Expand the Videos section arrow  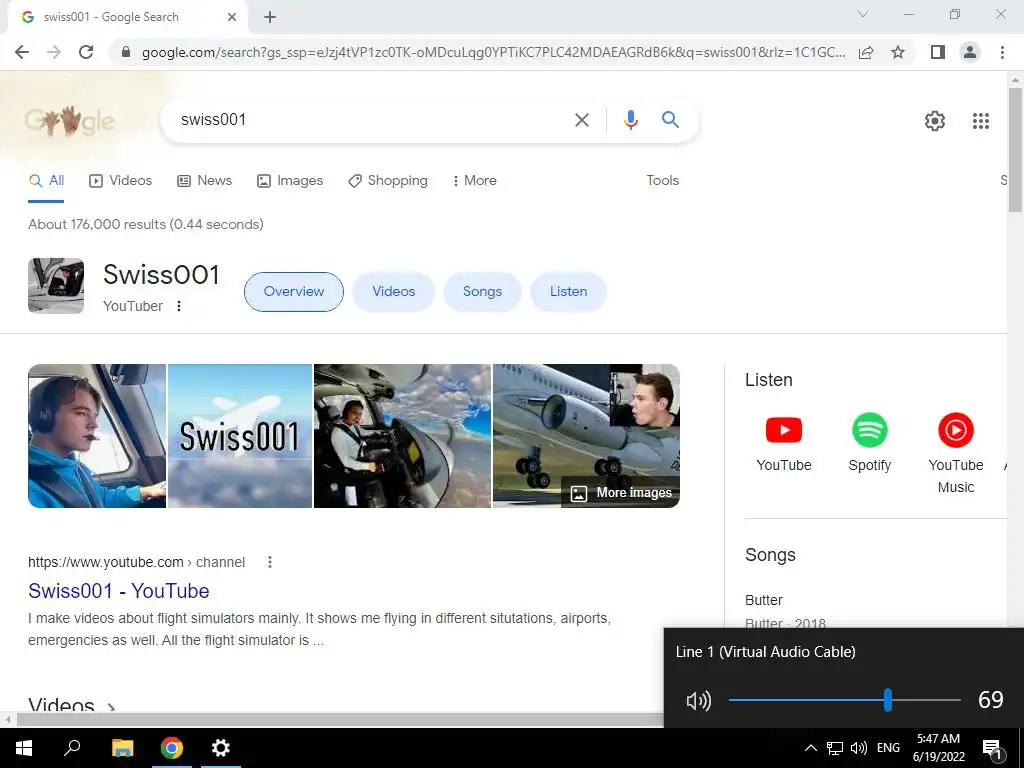point(112,707)
